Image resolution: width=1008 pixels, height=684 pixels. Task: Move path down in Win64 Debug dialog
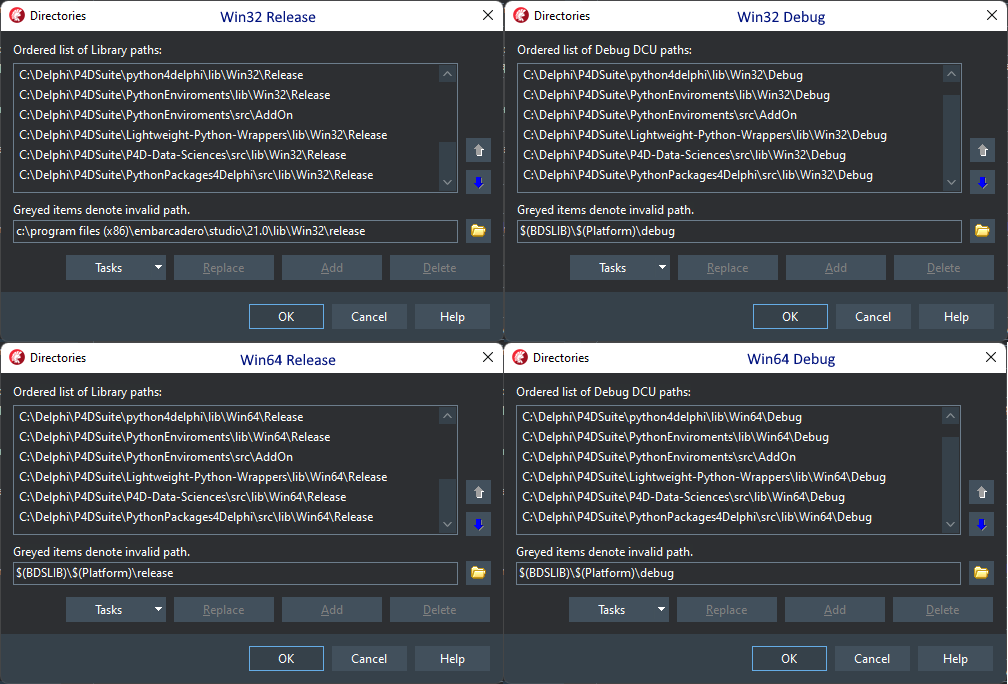click(x=981, y=525)
